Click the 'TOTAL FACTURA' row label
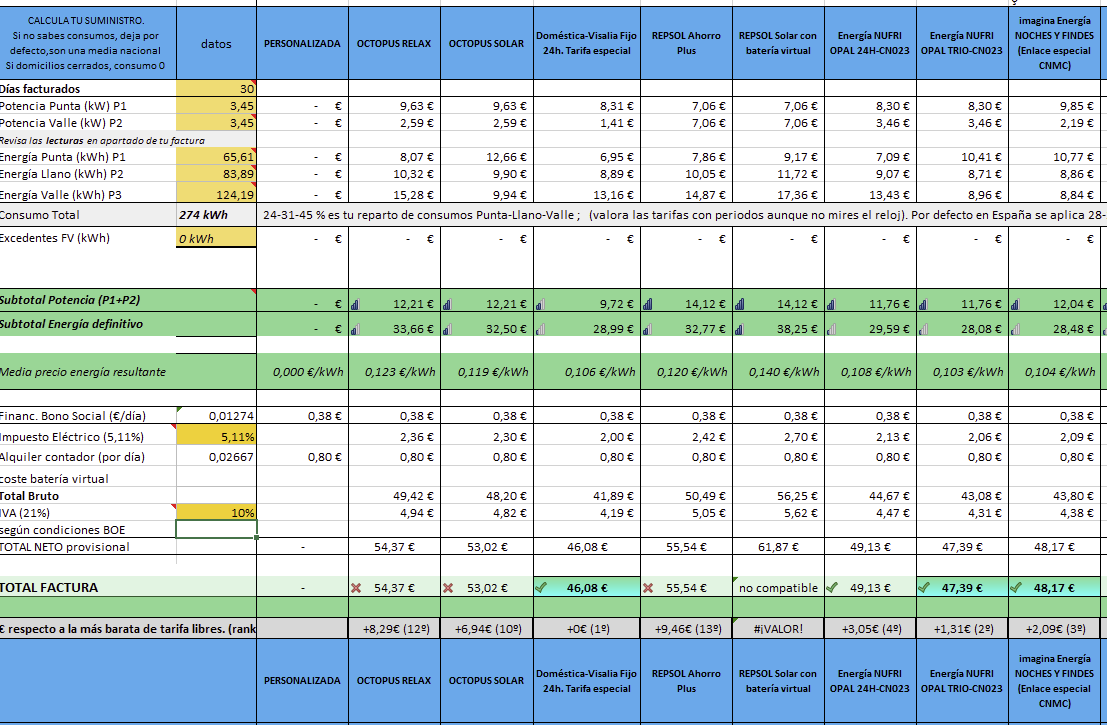Image resolution: width=1107 pixels, height=725 pixels. (49, 587)
